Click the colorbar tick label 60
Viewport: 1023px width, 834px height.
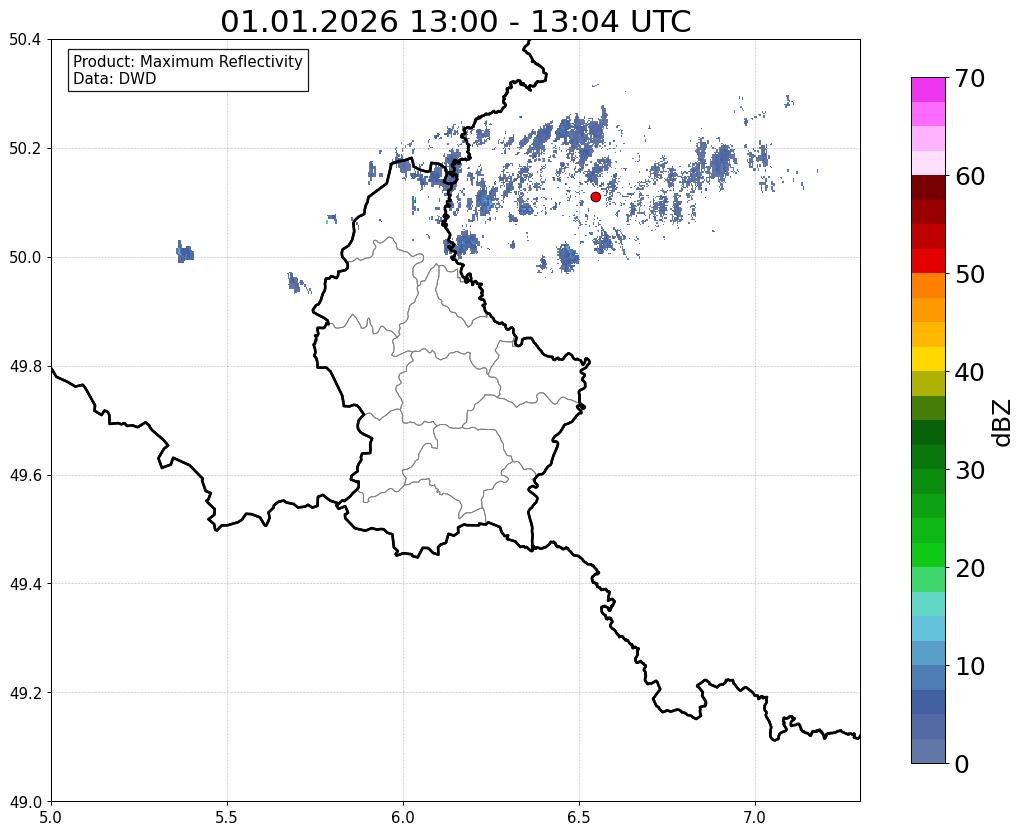(x=970, y=176)
